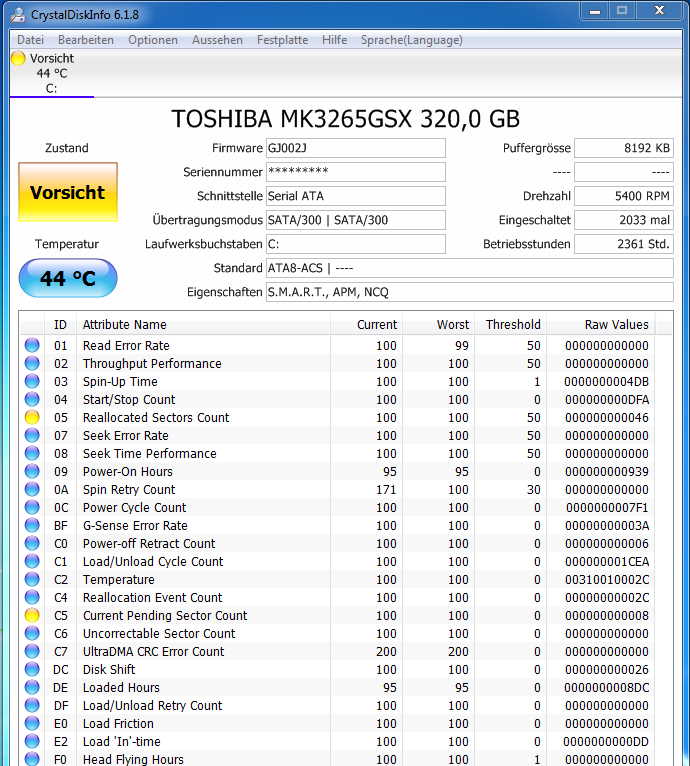Click the Current column header
This screenshot has height=766, width=690.
pyautogui.click(x=367, y=324)
